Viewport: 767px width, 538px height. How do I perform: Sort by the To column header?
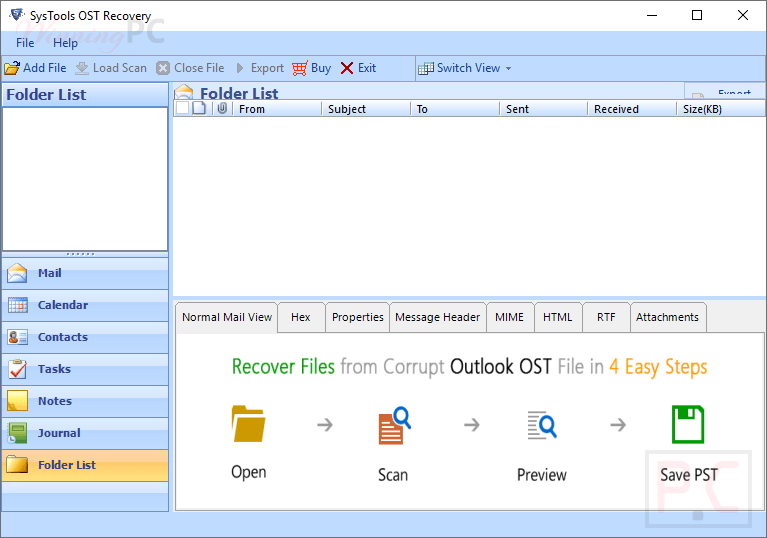454,109
